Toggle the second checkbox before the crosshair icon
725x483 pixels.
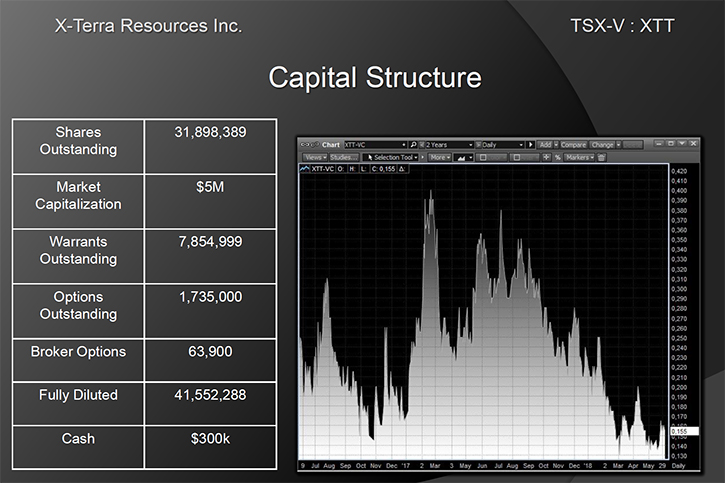click(516, 157)
